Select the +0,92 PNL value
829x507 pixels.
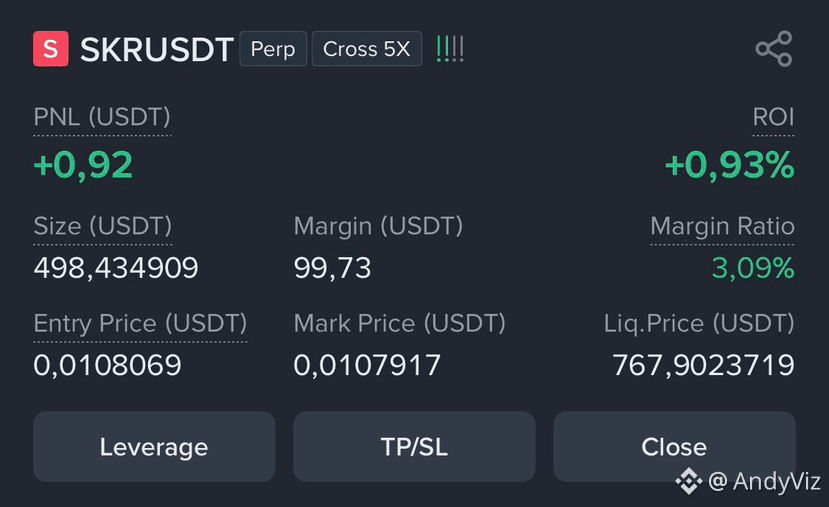[83, 165]
